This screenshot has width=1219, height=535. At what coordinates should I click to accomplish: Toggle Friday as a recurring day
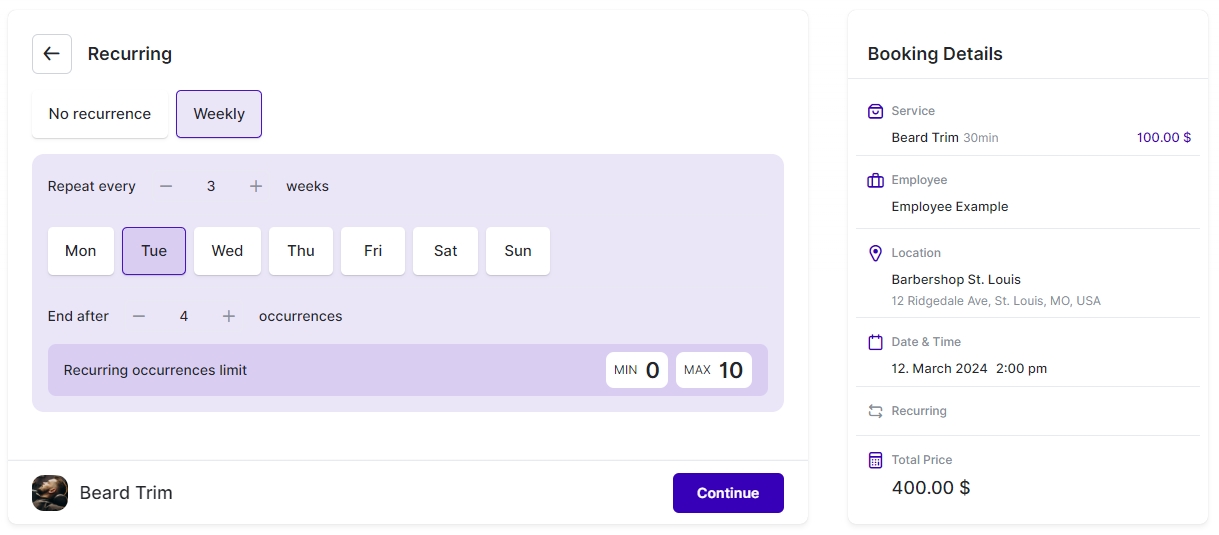373,251
